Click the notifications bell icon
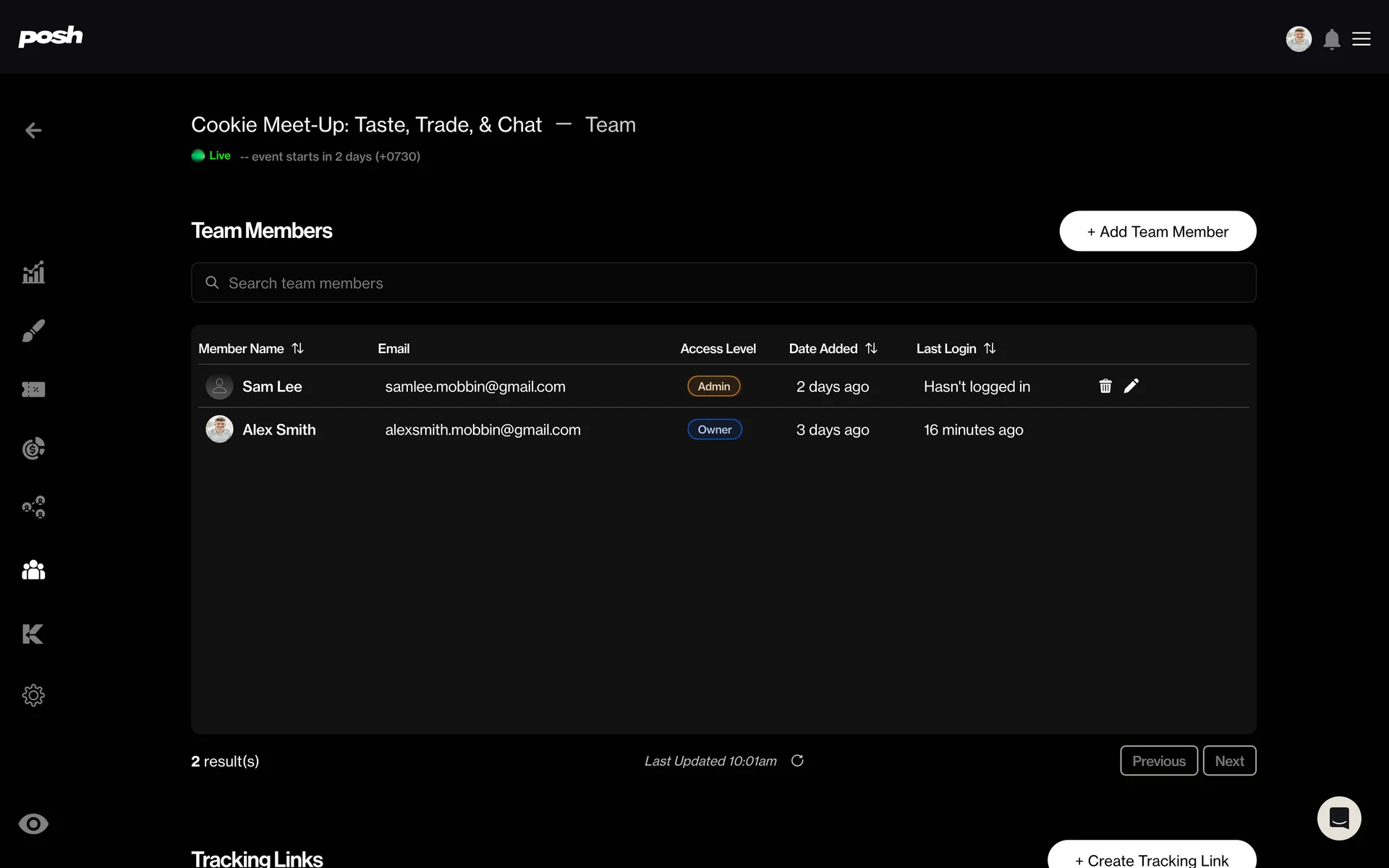 [x=1331, y=39]
